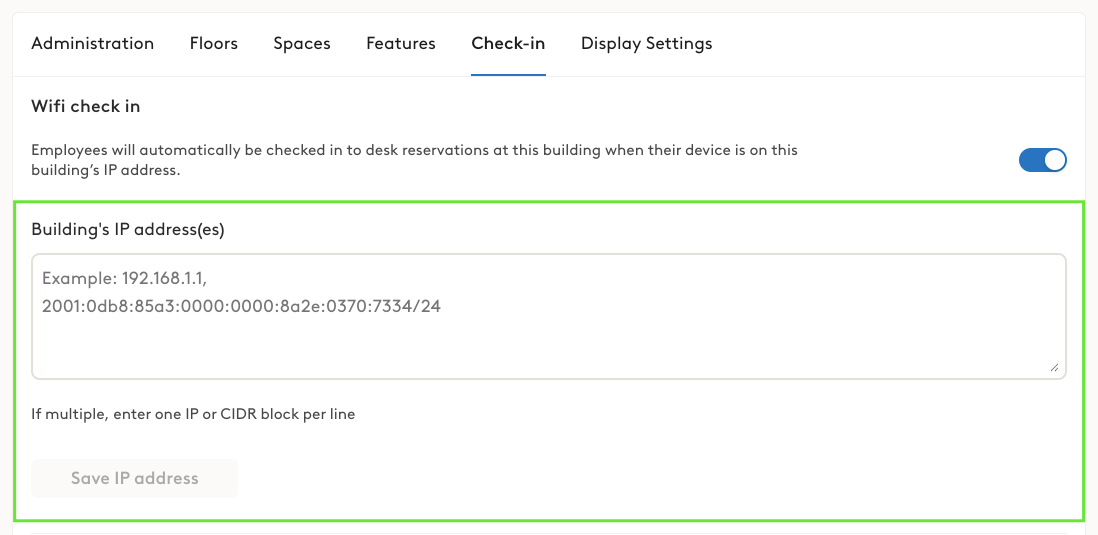Click the white knob of Wifi toggle
The width and height of the screenshot is (1098, 535).
pos(1055,160)
